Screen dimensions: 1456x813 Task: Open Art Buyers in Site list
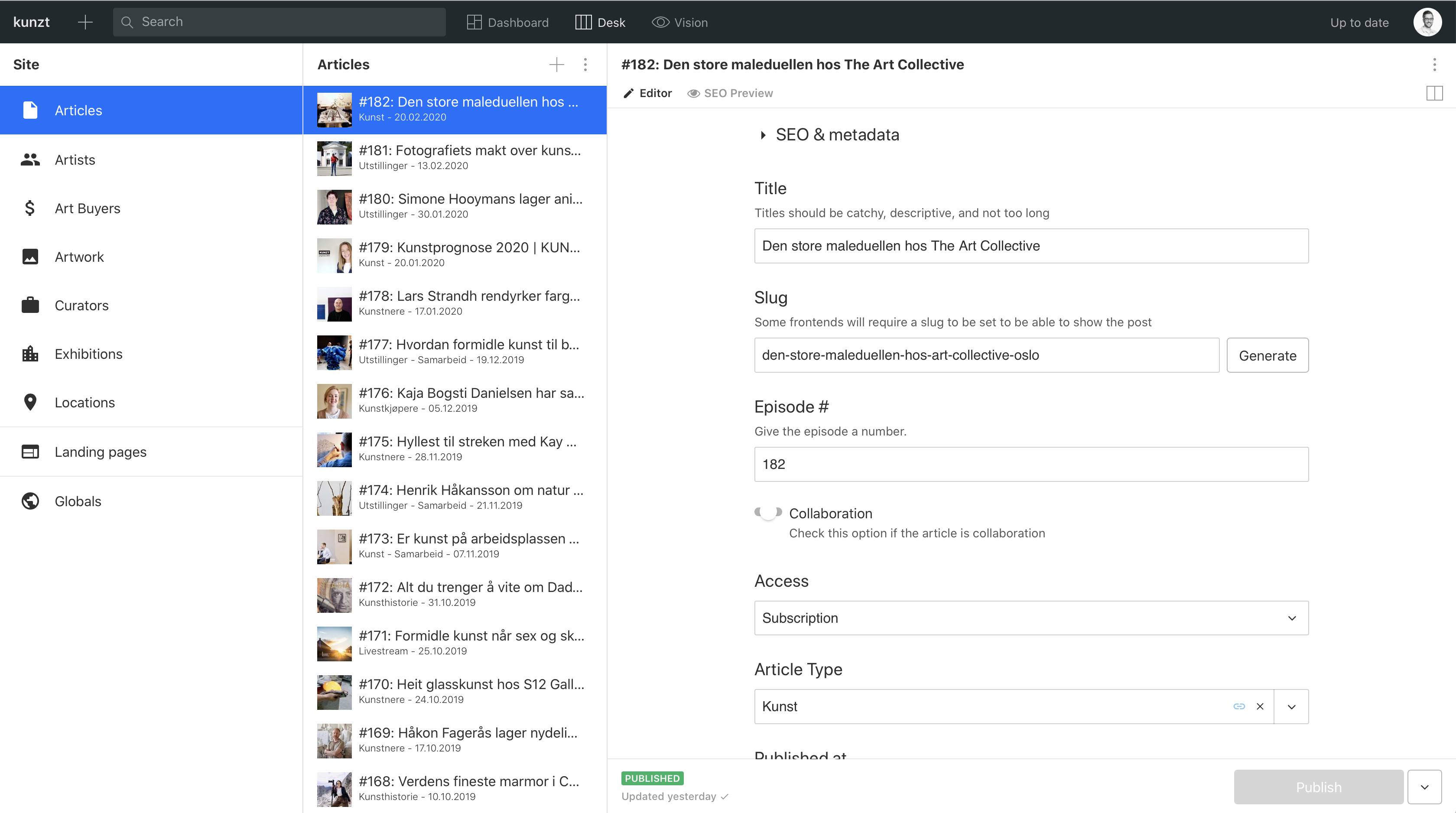(x=151, y=208)
